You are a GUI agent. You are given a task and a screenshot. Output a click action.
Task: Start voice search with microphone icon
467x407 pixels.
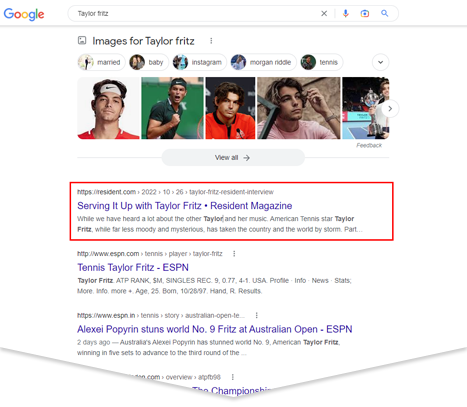[346, 14]
